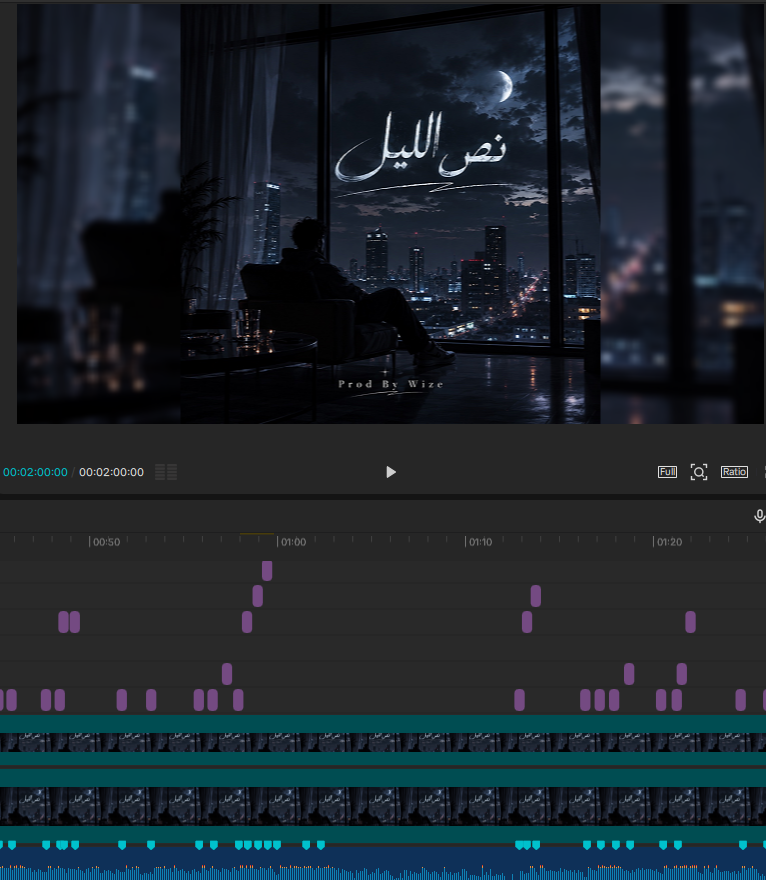Select the upper video clip thumbnail strip
766x880 pixels.
tap(383, 742)
